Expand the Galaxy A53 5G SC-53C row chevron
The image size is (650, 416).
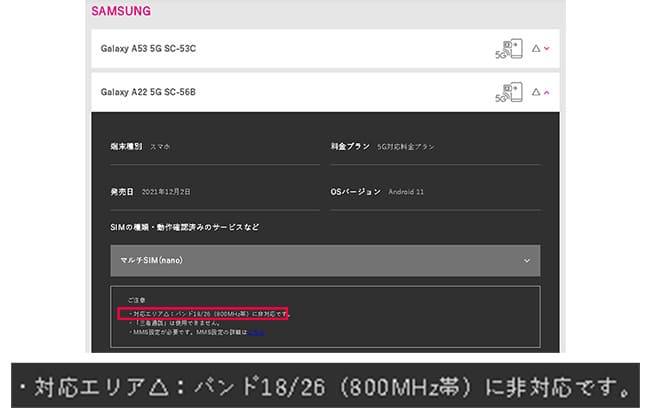point(546,48)
